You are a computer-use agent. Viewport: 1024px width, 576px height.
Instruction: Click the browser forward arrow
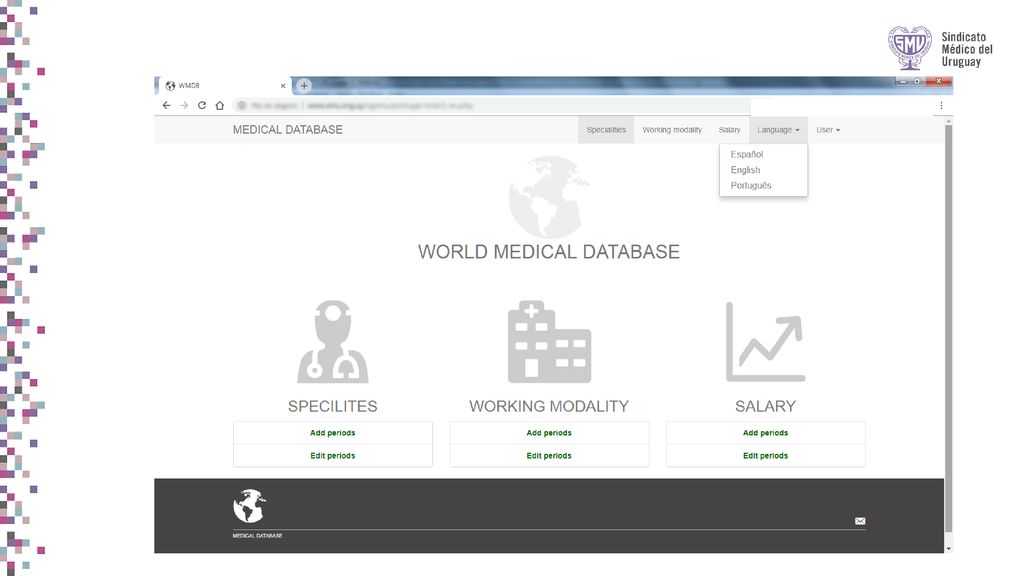(184, 105)
